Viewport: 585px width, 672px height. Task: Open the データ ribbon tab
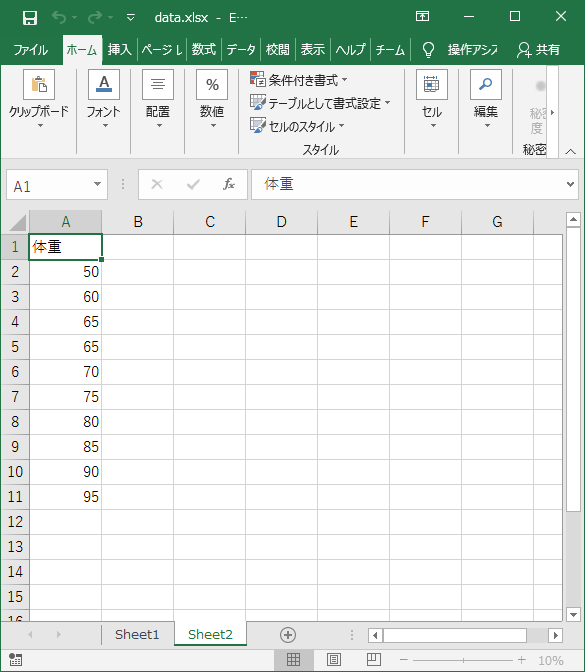[x=241, y=50]
